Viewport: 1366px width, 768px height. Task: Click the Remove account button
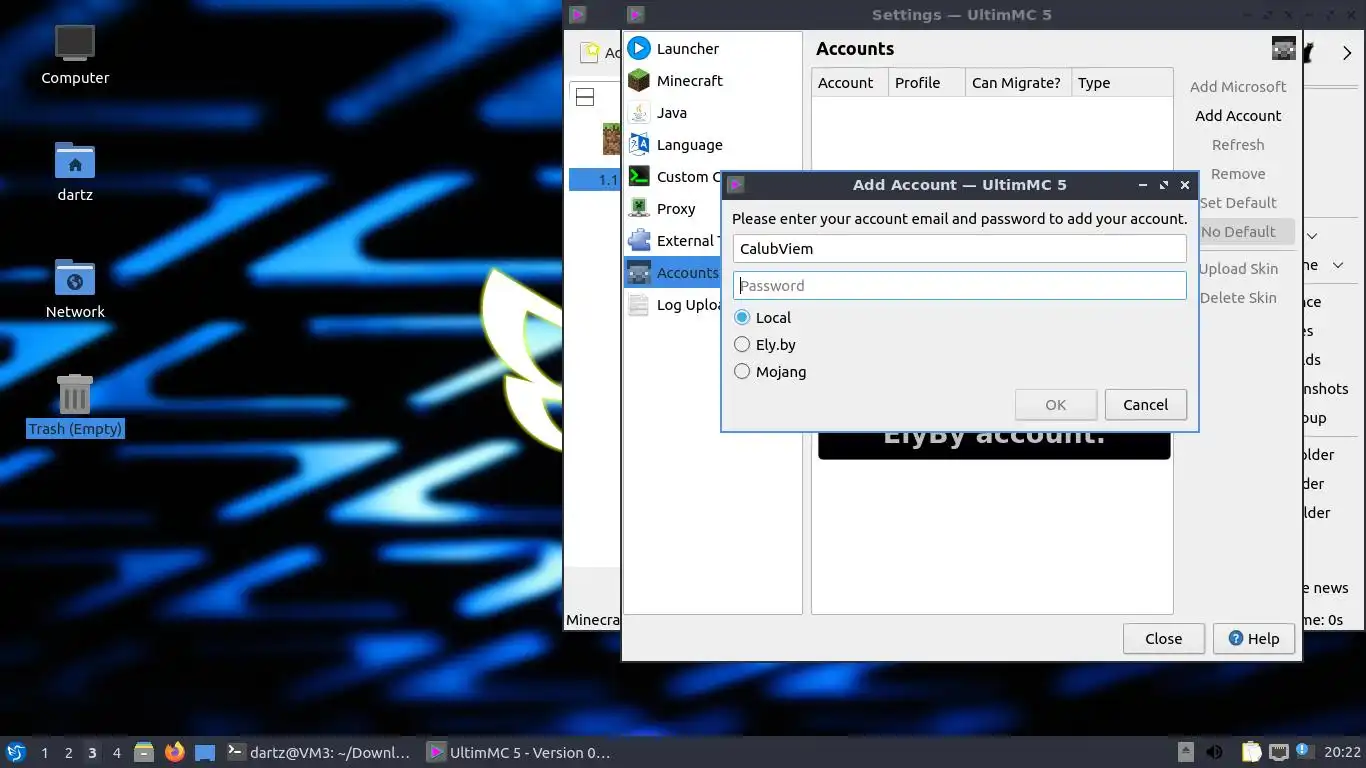point(1238,174)
